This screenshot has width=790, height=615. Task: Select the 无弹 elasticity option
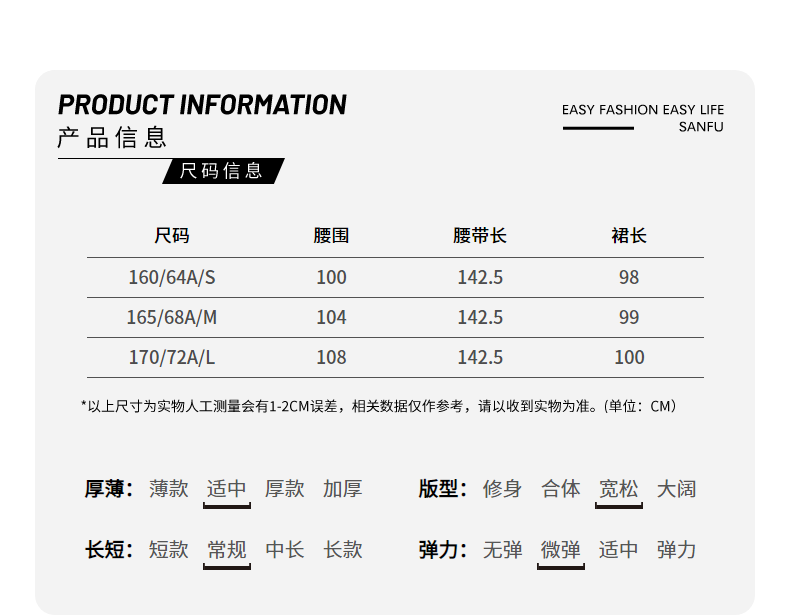pyautogui.click(x=502, y=550)
